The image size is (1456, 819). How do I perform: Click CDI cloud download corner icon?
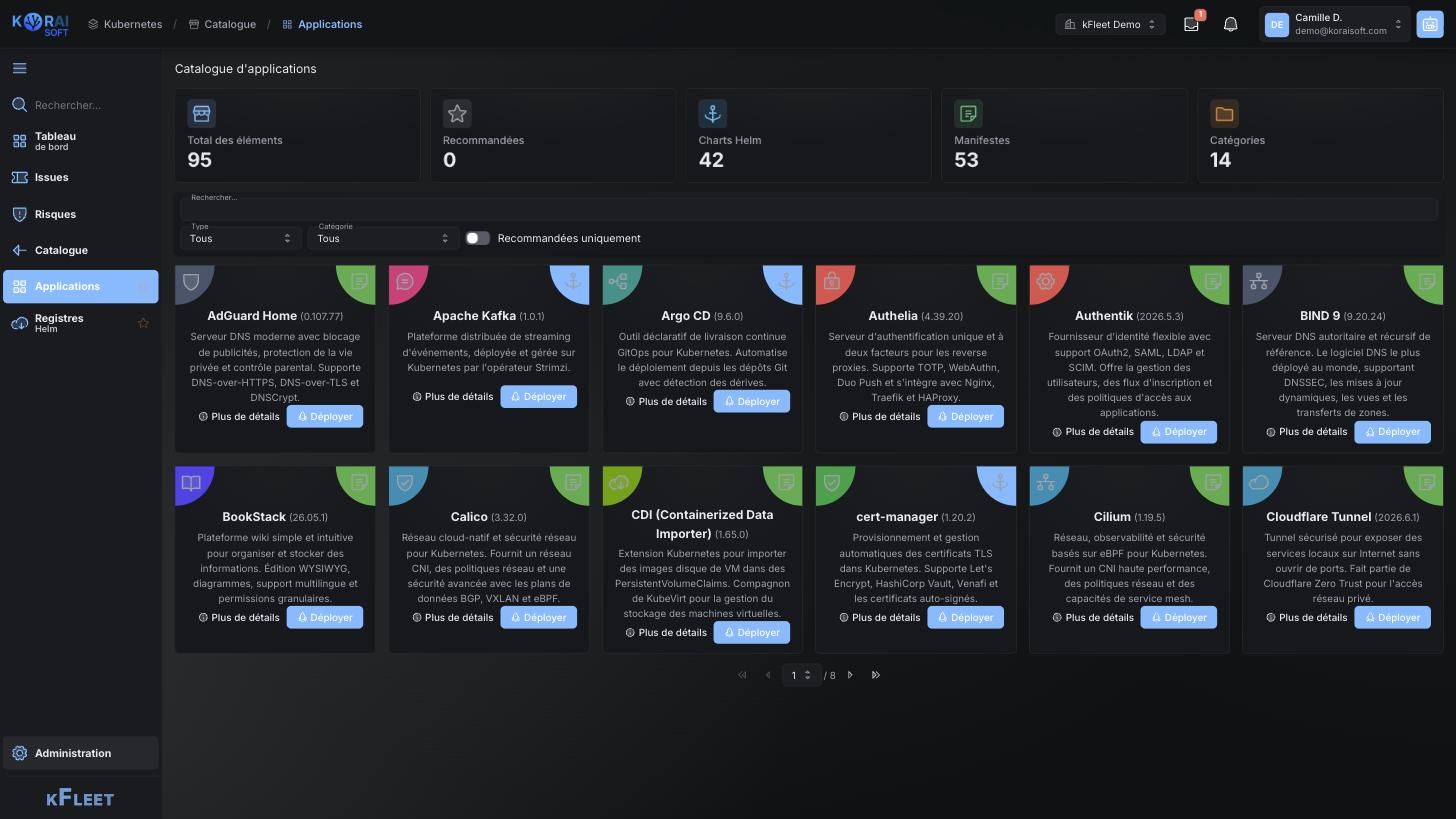tap(618, 482)
